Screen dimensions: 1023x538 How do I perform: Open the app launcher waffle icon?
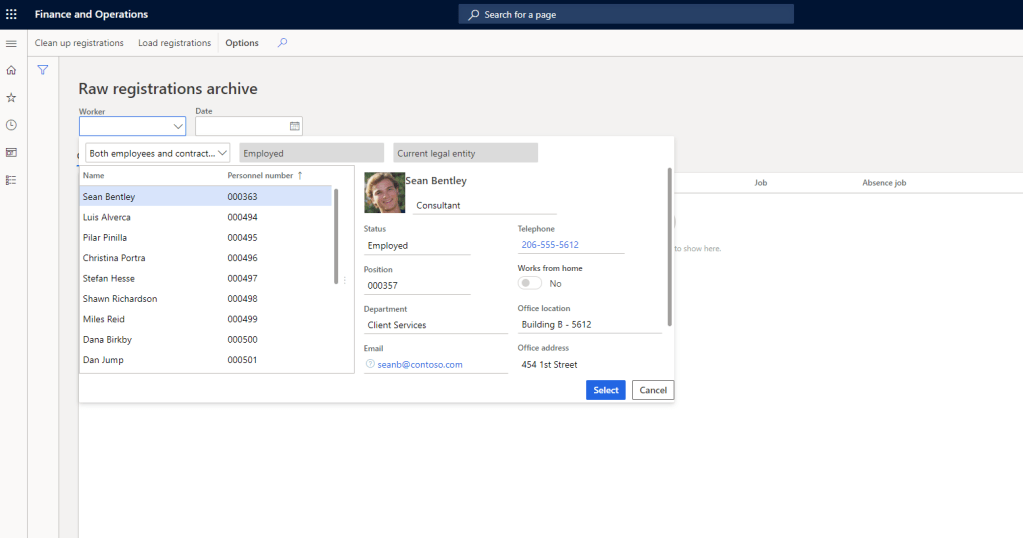(12, 14)
